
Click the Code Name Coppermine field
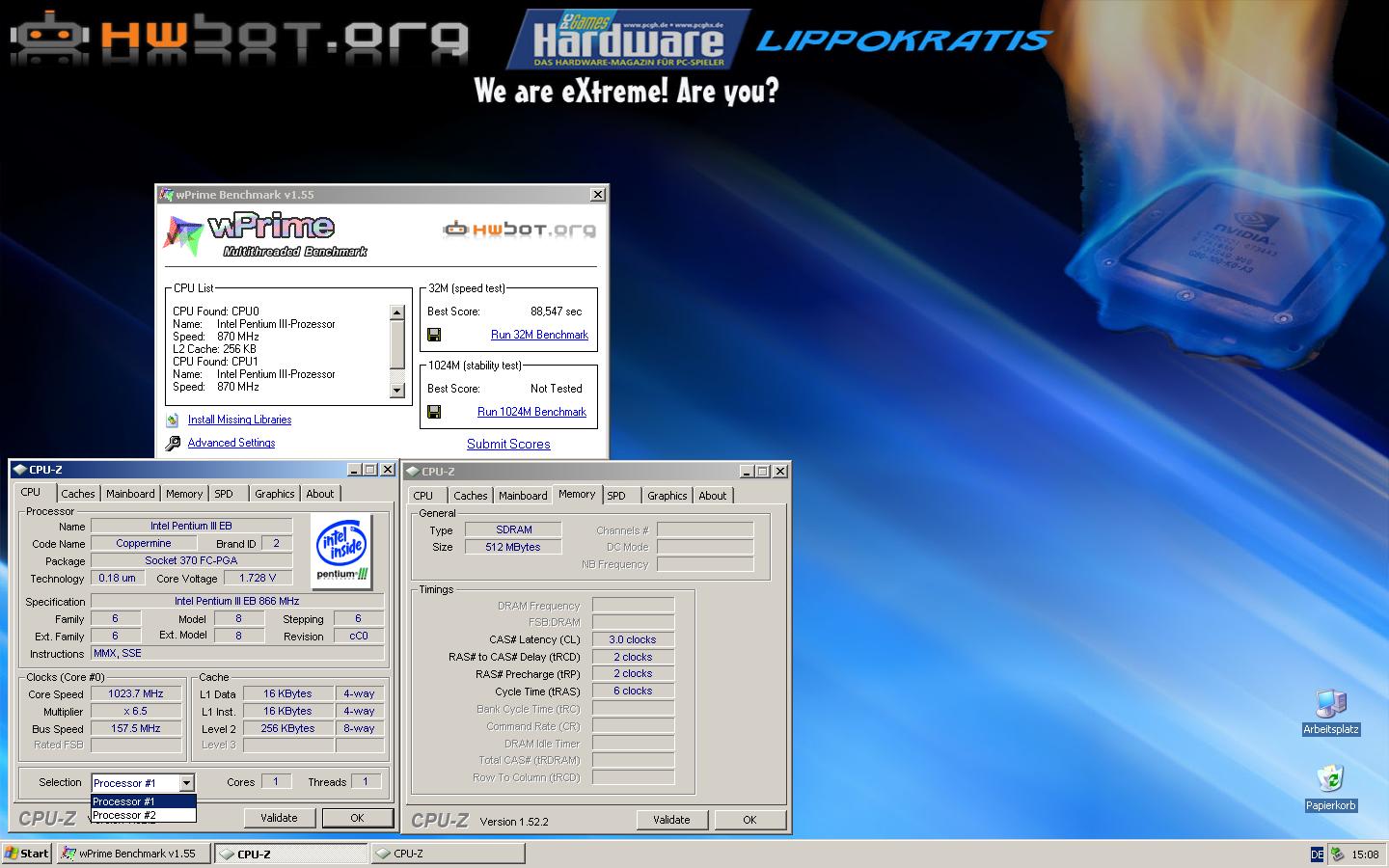click(144, 543)
